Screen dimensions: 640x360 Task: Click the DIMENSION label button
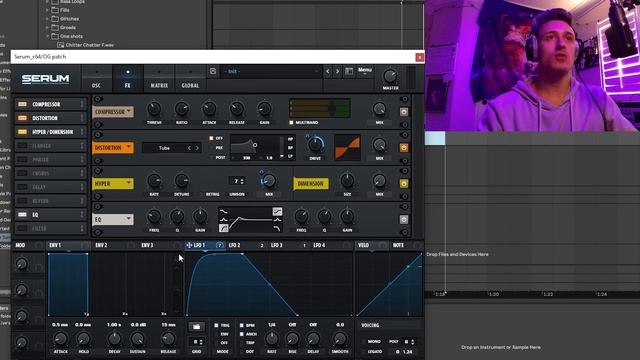[x=311, y=184]
